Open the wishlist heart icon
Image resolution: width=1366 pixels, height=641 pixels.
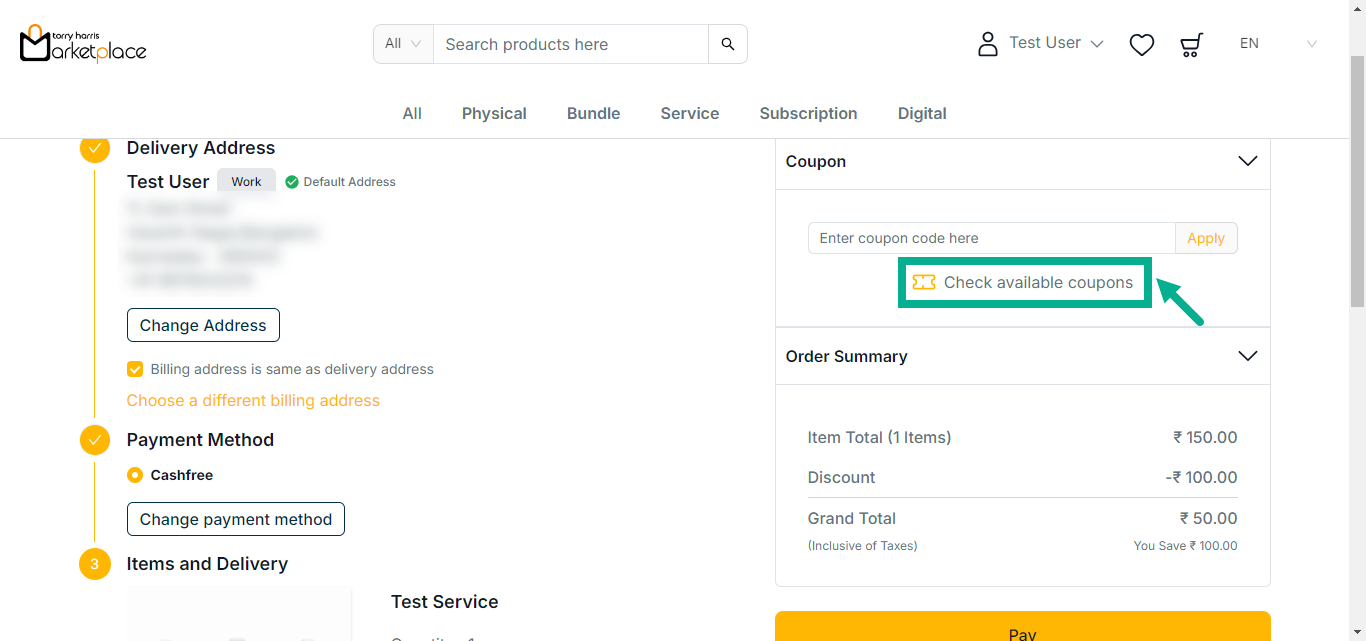1141,44
